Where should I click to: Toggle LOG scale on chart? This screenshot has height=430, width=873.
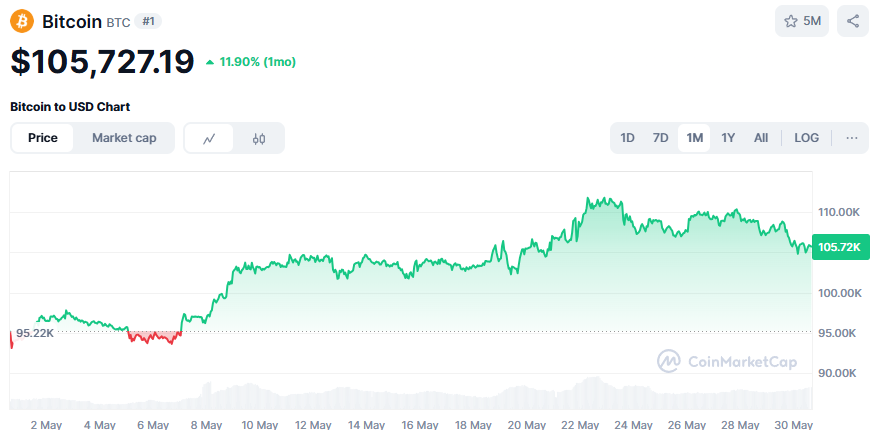click(x=806, y=138)
